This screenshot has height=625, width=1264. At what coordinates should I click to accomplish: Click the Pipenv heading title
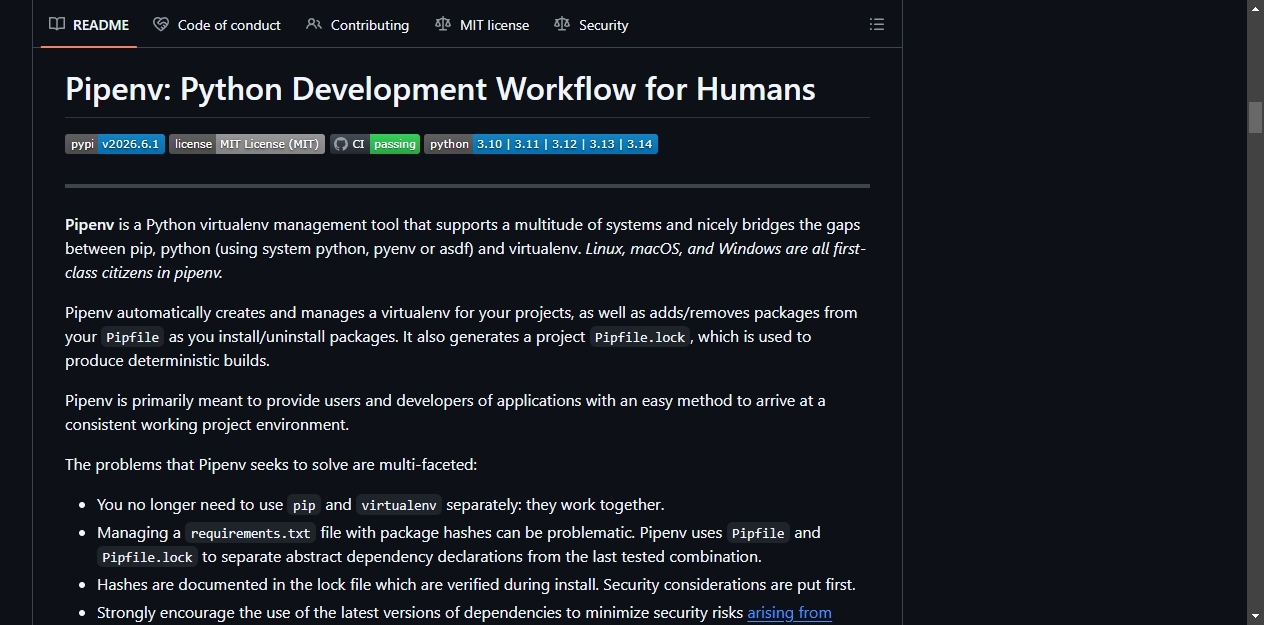[440, 89]
